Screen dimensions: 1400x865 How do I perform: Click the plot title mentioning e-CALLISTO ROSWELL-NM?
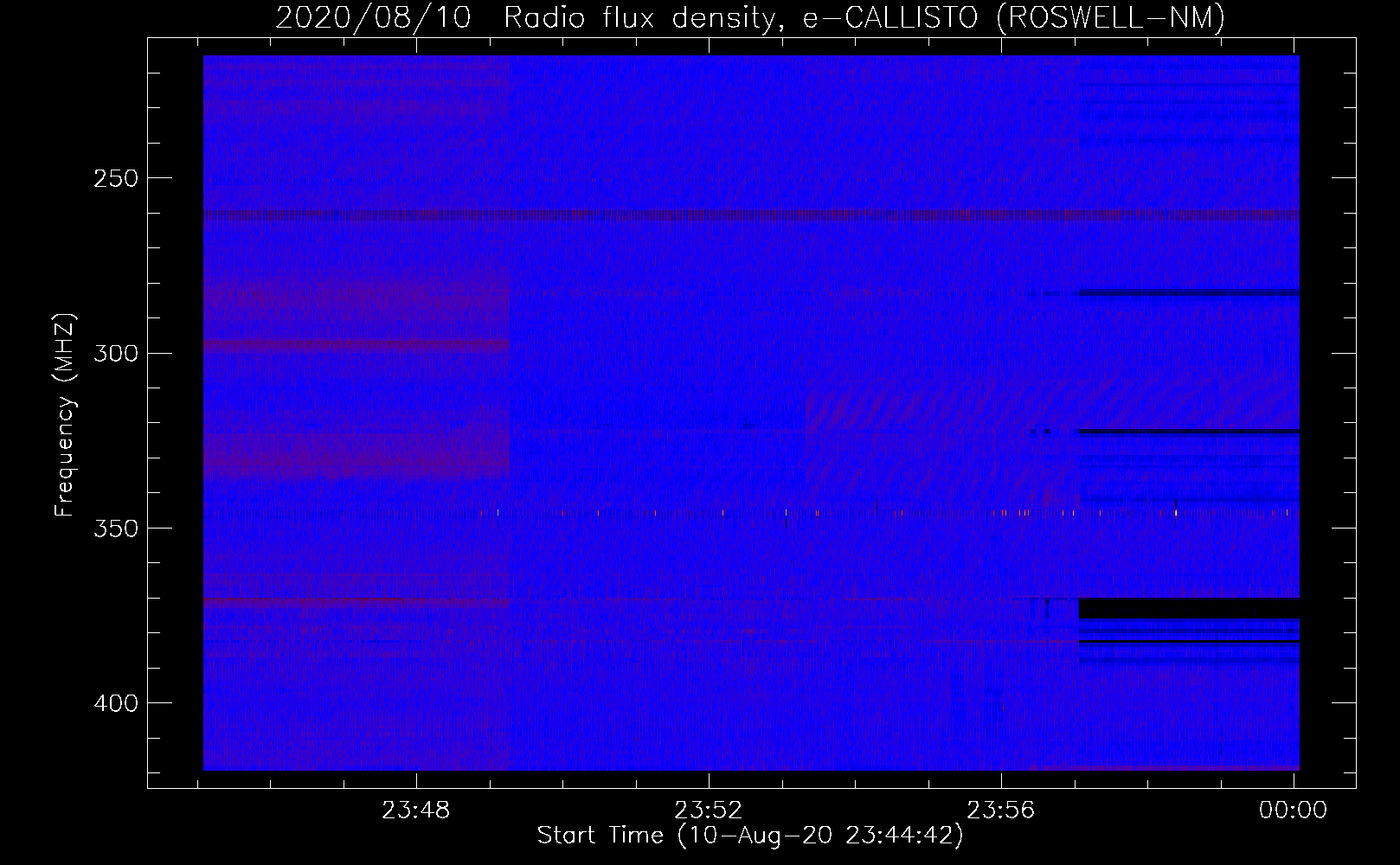750,17
